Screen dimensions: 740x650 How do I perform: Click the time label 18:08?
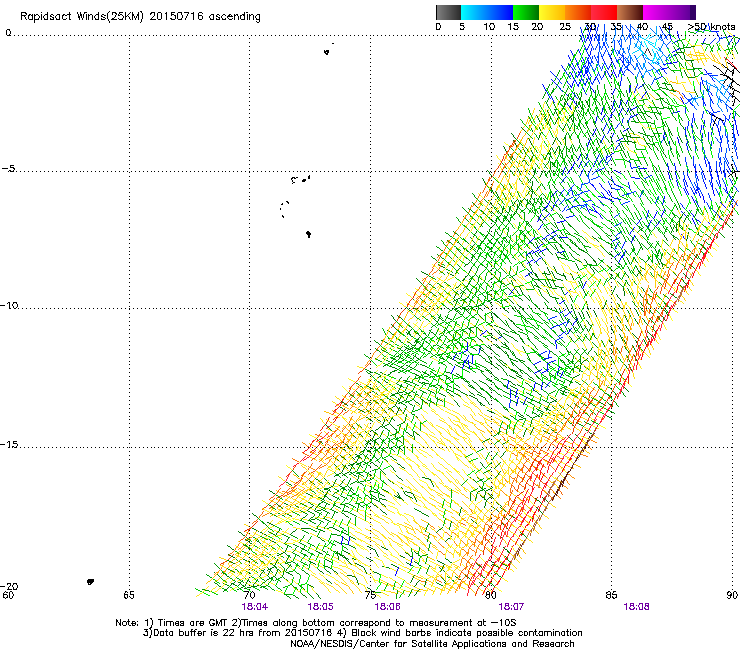point(636,607)
